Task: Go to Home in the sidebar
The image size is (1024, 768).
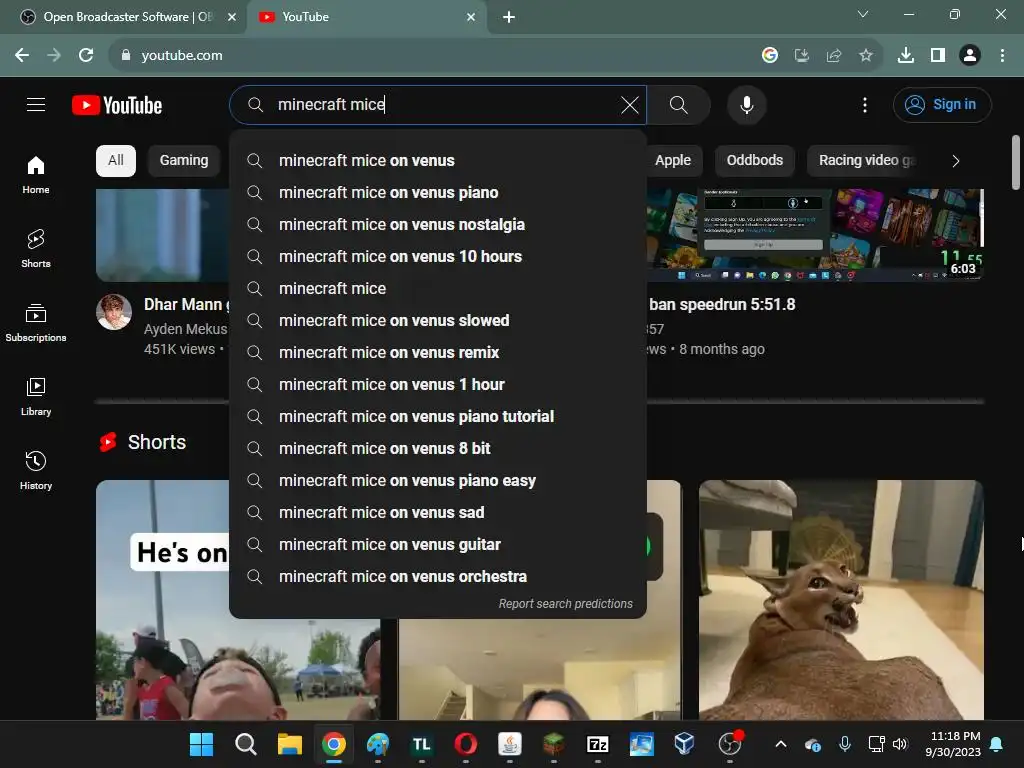Action: click(x=36, y=174)
